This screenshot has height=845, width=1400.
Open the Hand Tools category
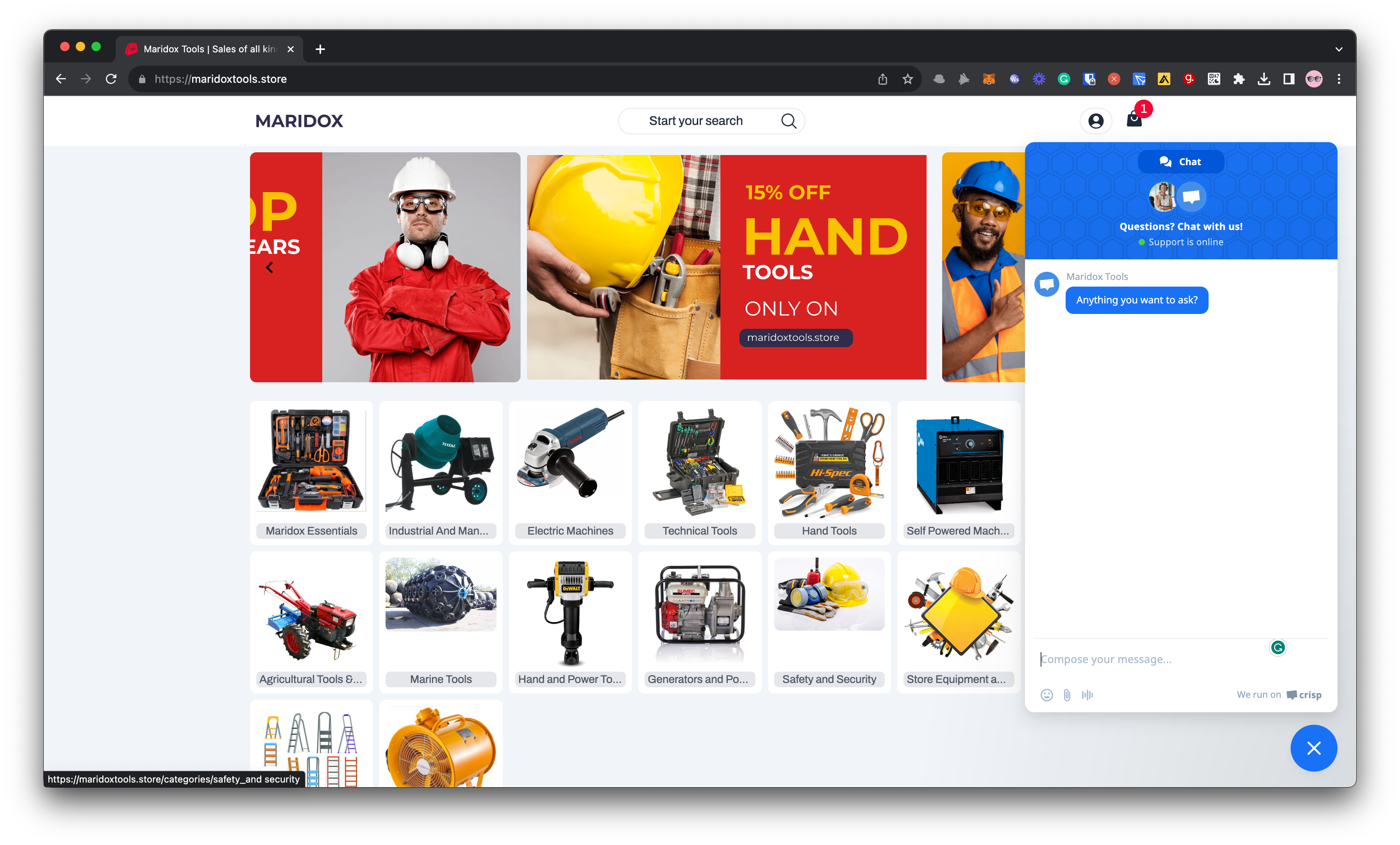pyautogui.click(x=829, y=472)
